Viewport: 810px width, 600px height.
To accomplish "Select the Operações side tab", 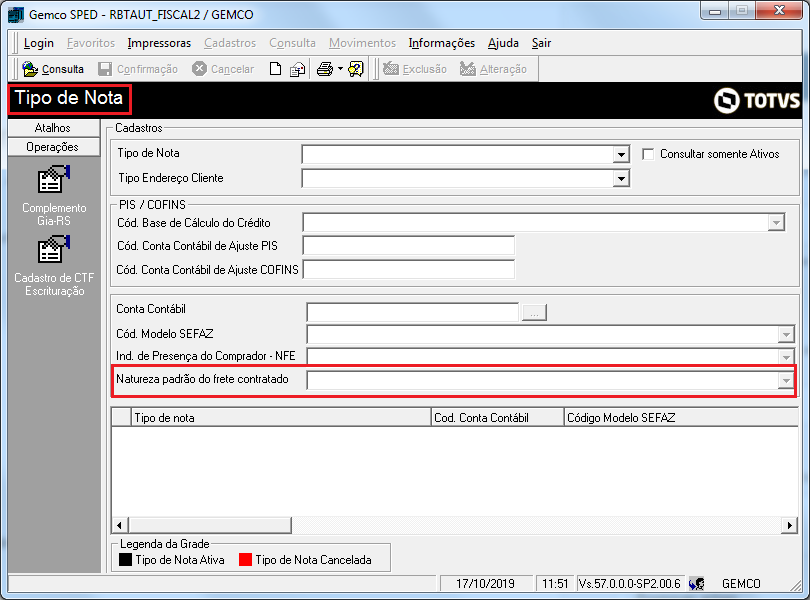I will [x=54, y=147].
